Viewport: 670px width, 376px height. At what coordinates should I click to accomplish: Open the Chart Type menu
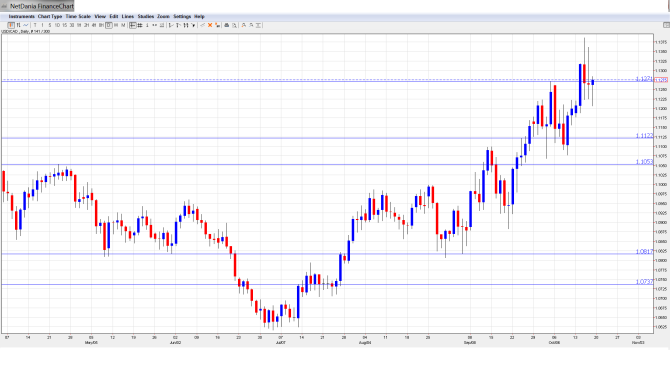pyautogui.click(x=50, y=17)
